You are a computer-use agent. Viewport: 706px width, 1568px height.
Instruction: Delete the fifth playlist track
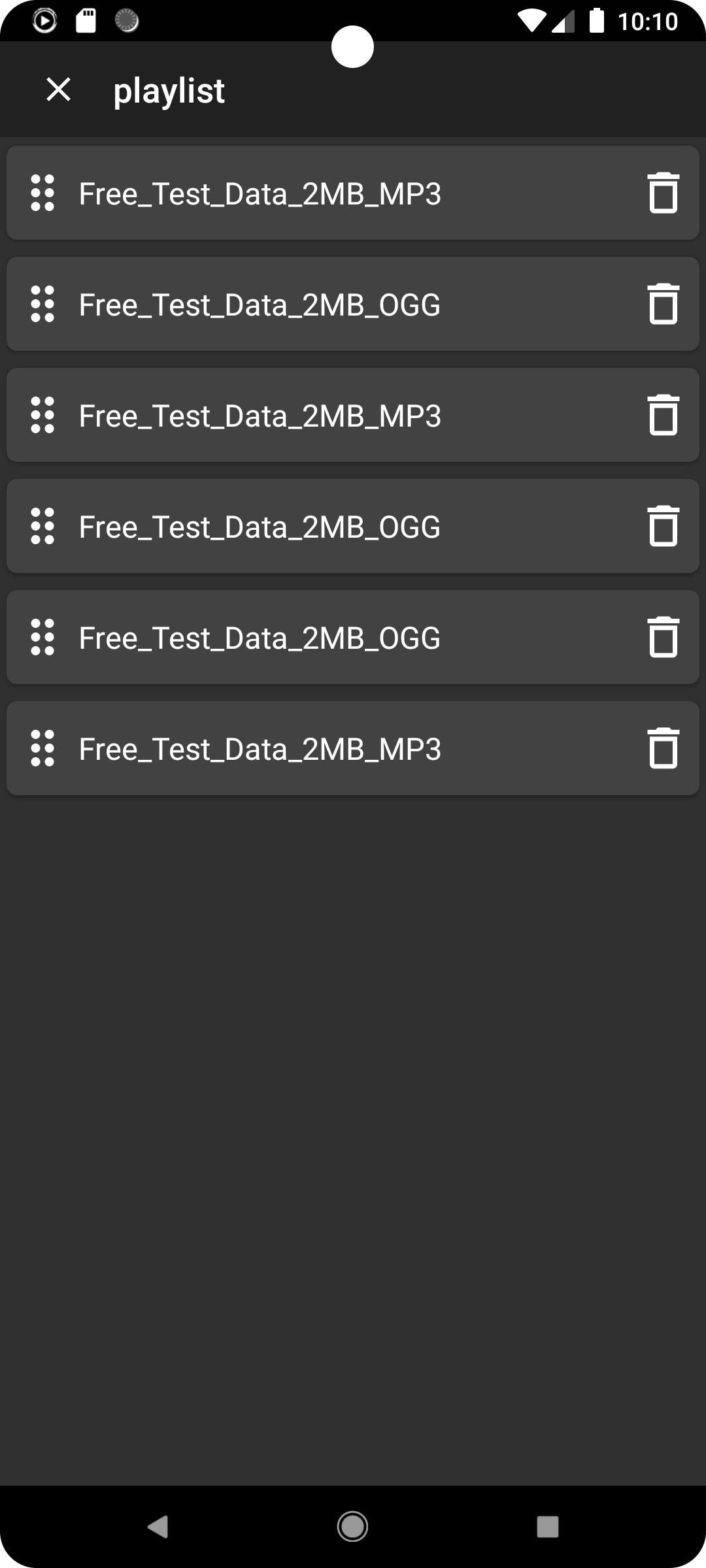tap(663, 637)
